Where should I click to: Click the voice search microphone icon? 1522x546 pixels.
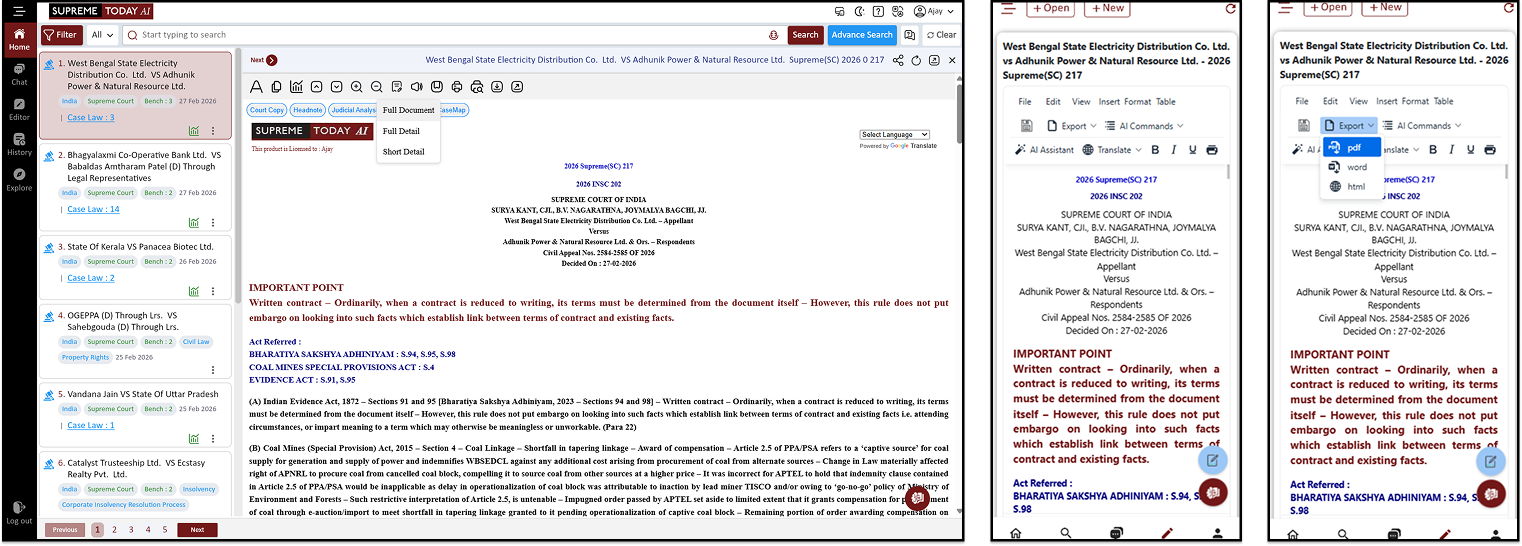coord(774,35)
